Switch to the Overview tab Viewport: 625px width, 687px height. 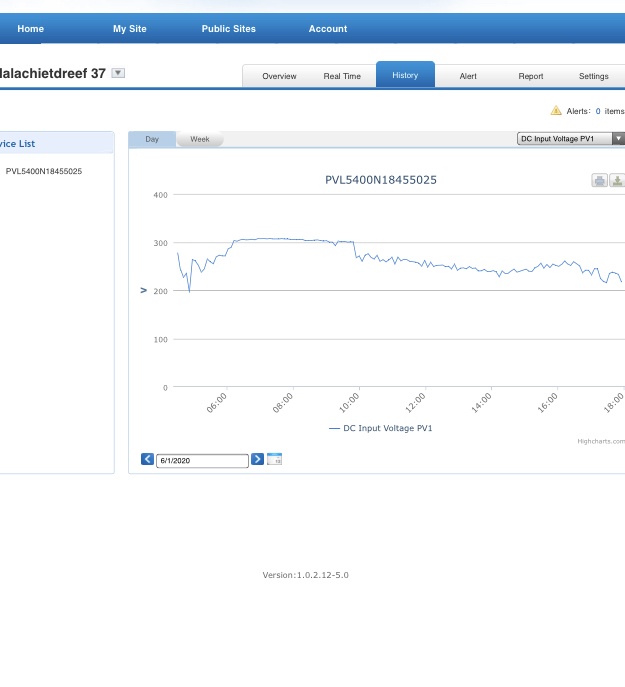[279, 76]
